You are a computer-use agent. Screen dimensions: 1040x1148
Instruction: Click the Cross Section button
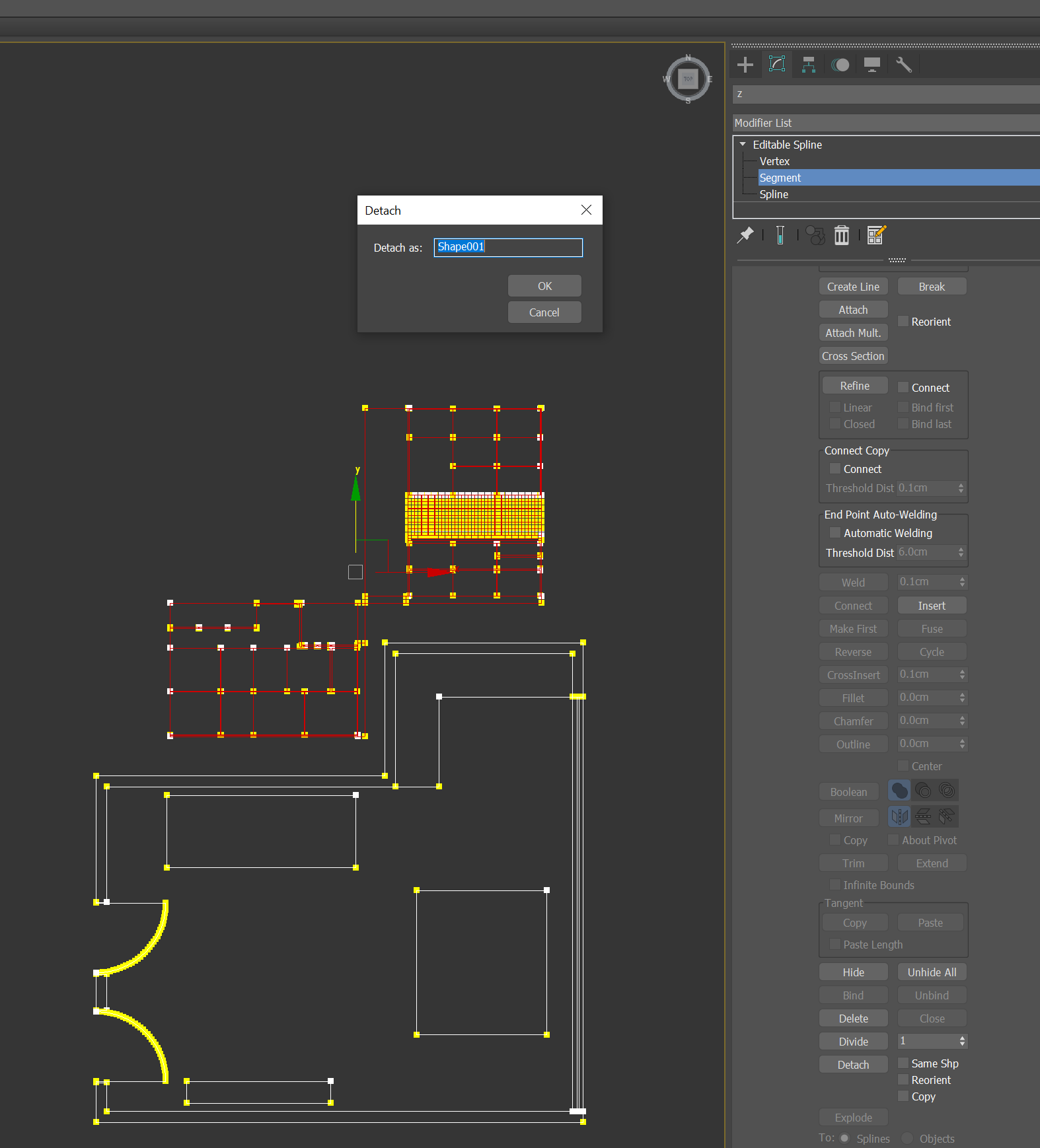point(853,356)
